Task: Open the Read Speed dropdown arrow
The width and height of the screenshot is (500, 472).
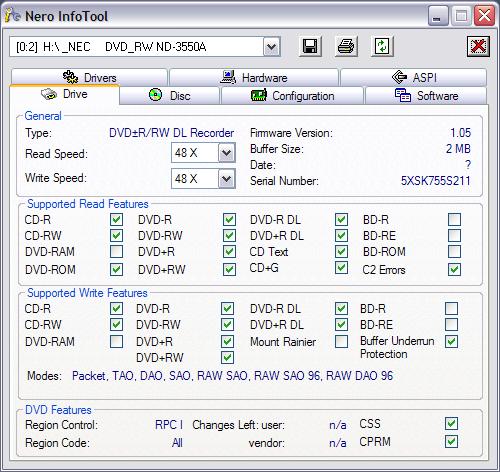Action: (227, 153)
